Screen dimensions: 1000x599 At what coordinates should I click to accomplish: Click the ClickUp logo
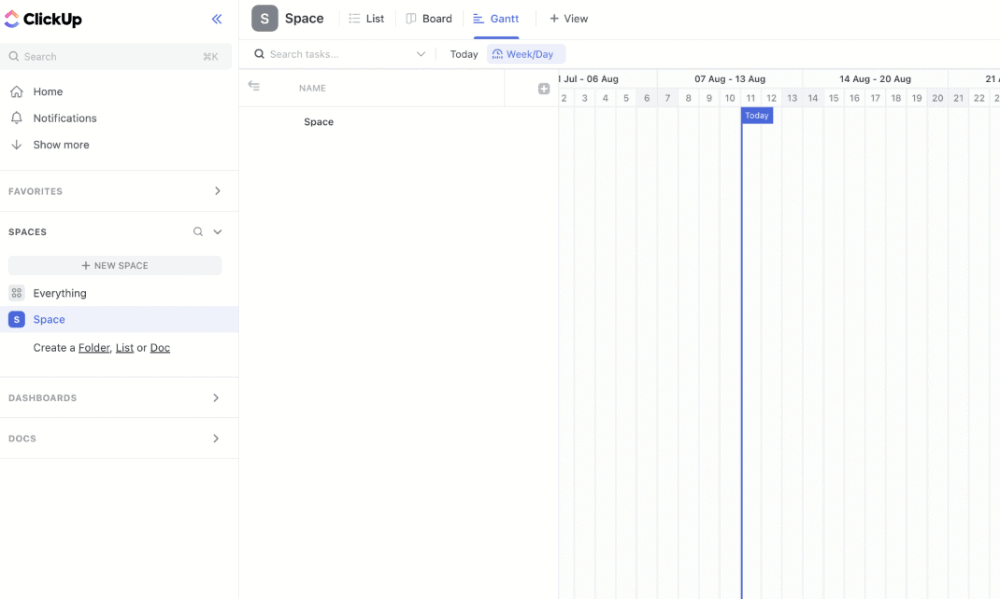click(x=43, y=19)
